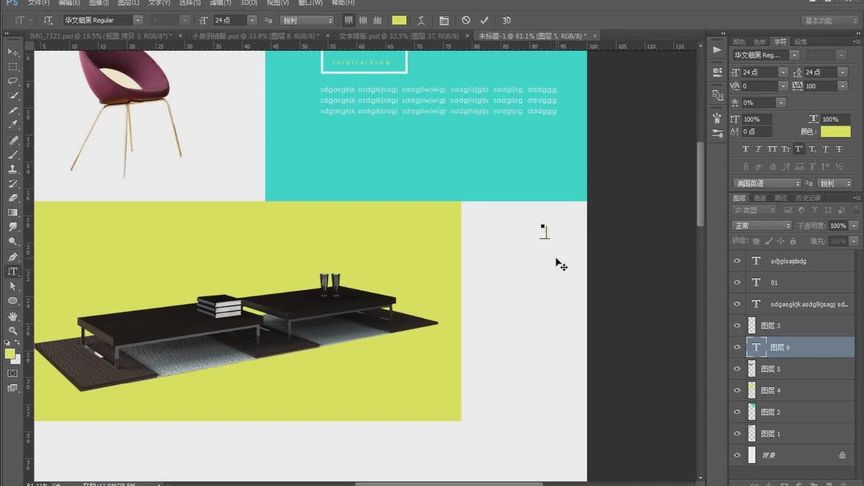Select the Move tool in the toolbar
The image size is (864, 486).
pyautogui.click(x=13, y=51)
